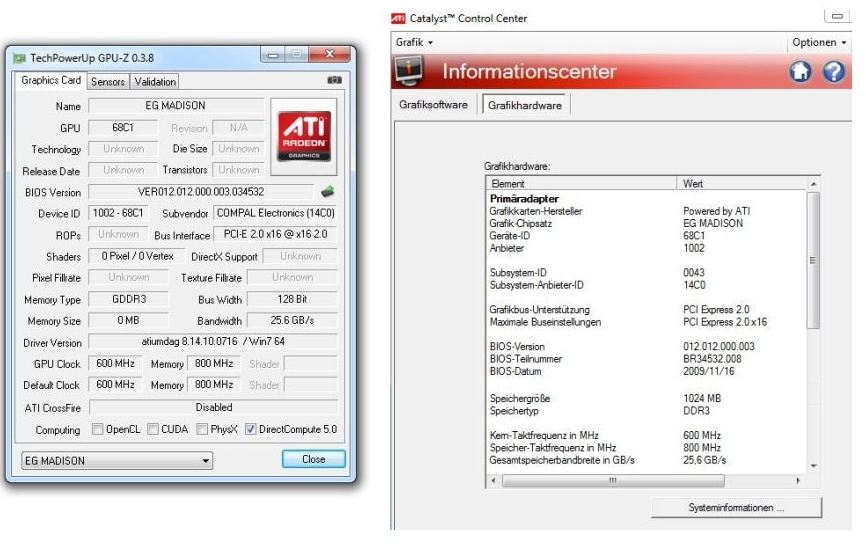Click the ATI CrossFire field showing Disabled
The width and height of the screenshot is (866, 549).
pos(213,408)
